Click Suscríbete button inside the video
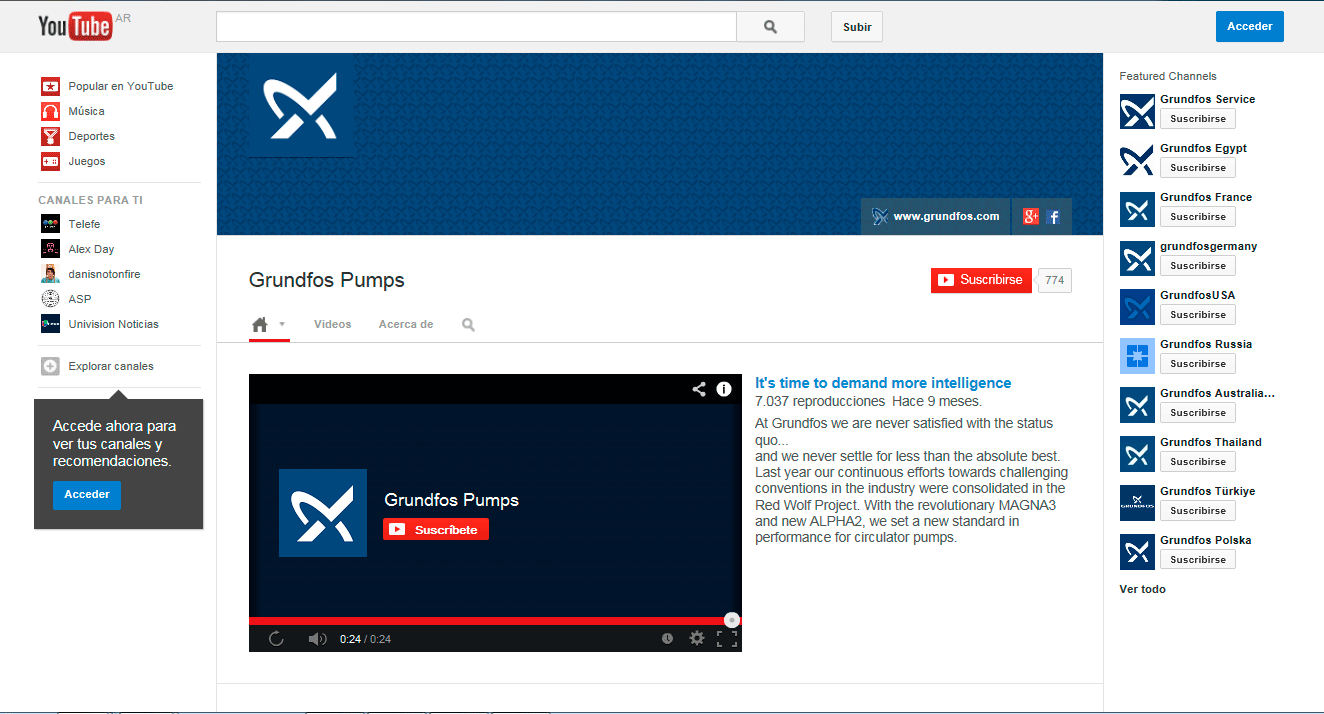Screen dimensions: 1324x714 [436, 529]
